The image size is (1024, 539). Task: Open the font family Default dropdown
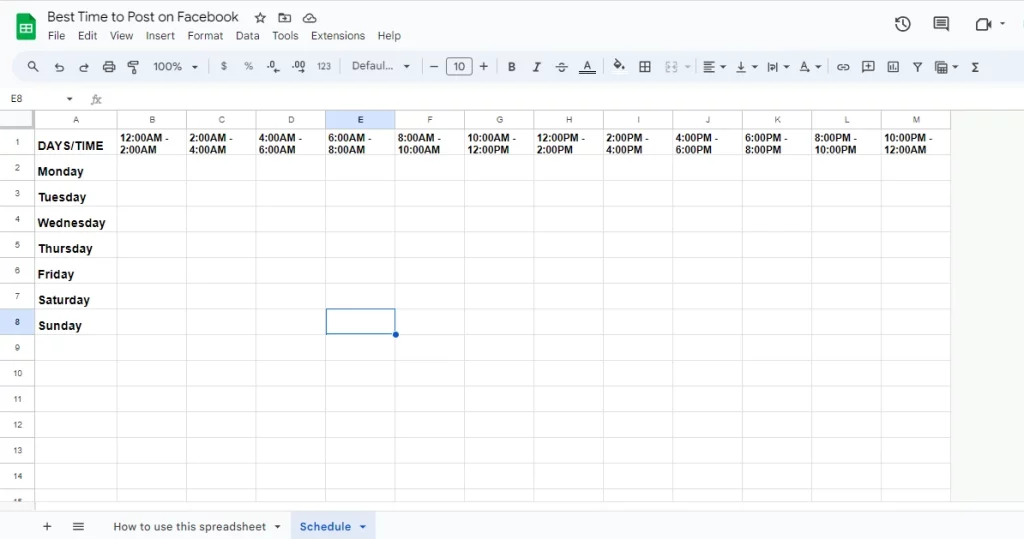(381, 67)
